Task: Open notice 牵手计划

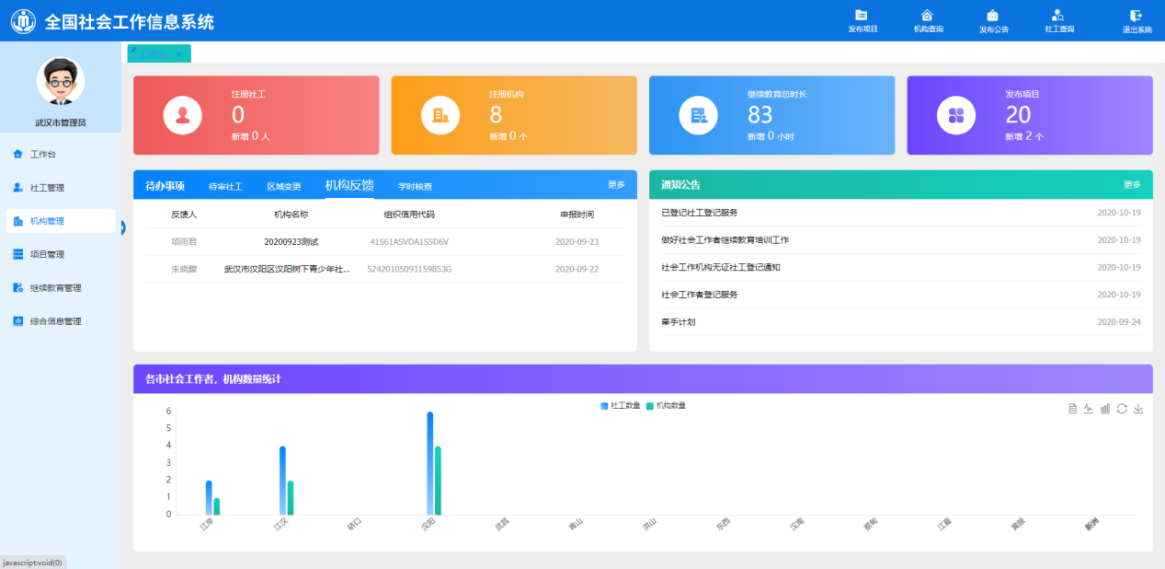Action: coord(678,322)
